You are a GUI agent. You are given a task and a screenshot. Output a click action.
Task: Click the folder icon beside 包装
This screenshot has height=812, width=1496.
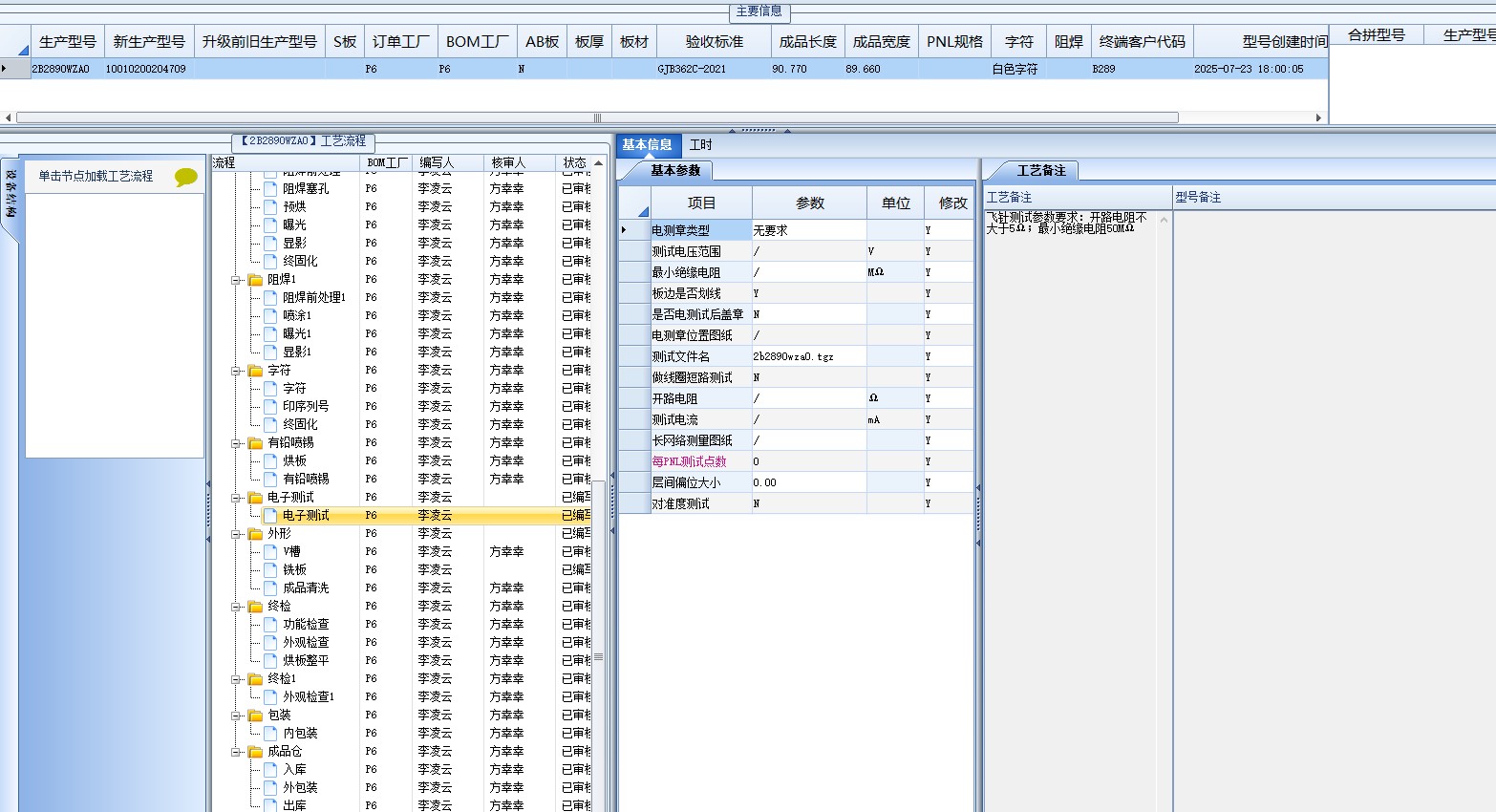[255, 716]
